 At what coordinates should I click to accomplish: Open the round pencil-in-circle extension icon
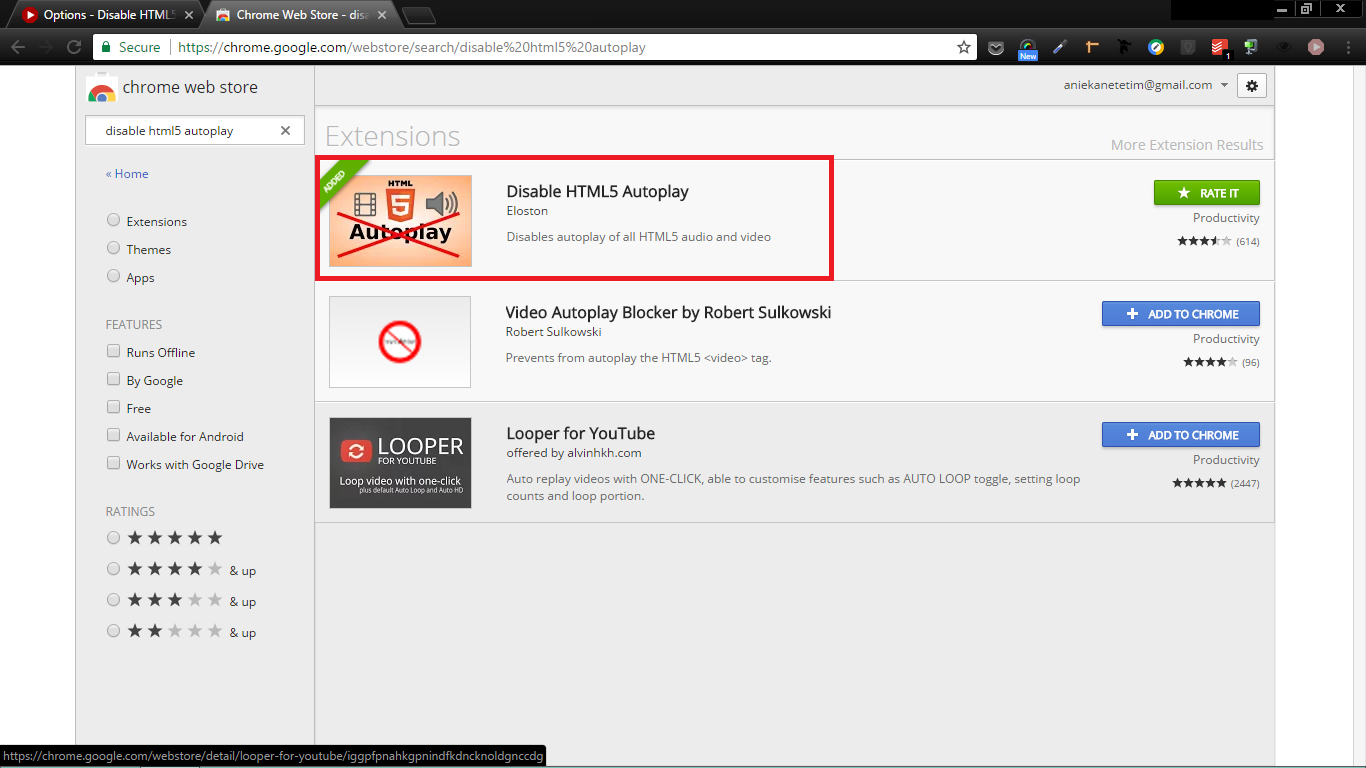[x=1156, y=47]
